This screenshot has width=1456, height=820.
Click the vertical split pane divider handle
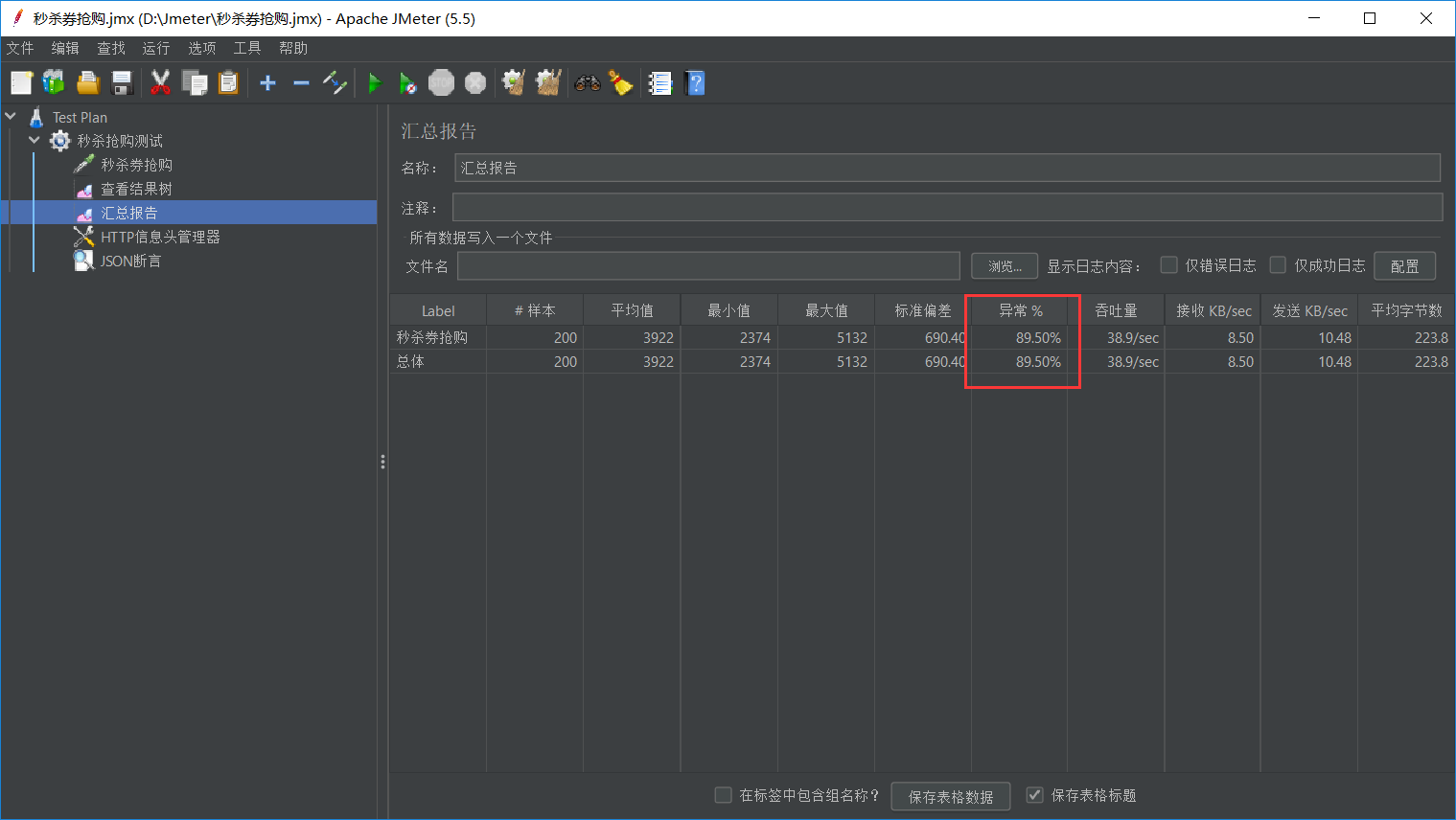click(382, 462)
